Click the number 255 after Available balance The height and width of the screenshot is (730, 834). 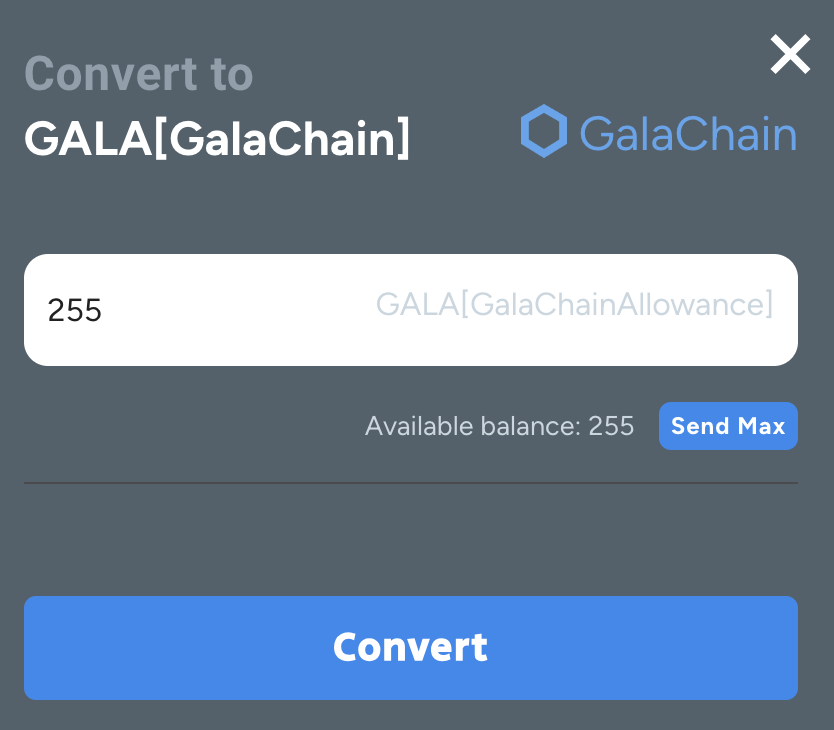click(611, 426)
